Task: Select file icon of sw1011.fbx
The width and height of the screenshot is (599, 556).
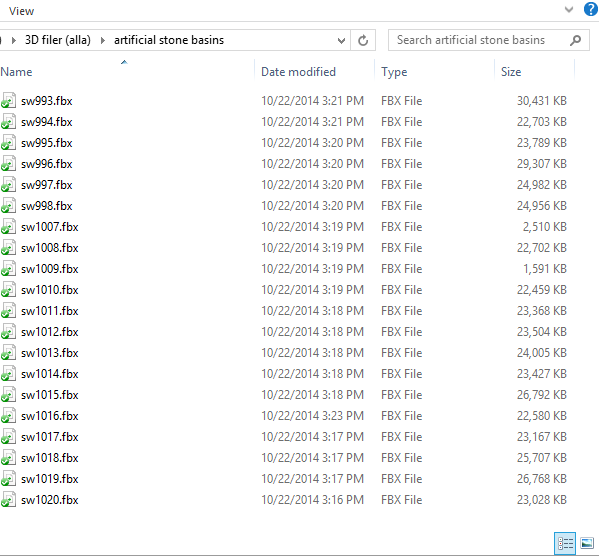Action: (8, 311)
